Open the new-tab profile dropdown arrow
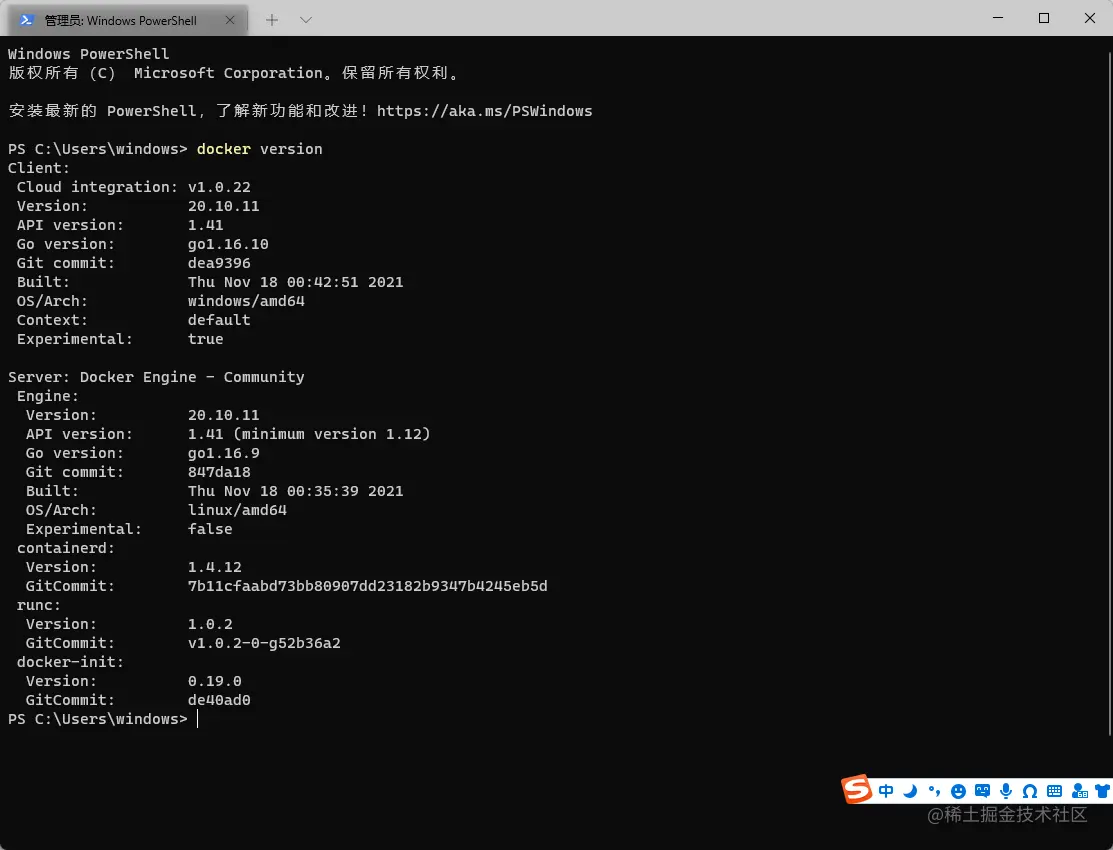 pos(306,20)
